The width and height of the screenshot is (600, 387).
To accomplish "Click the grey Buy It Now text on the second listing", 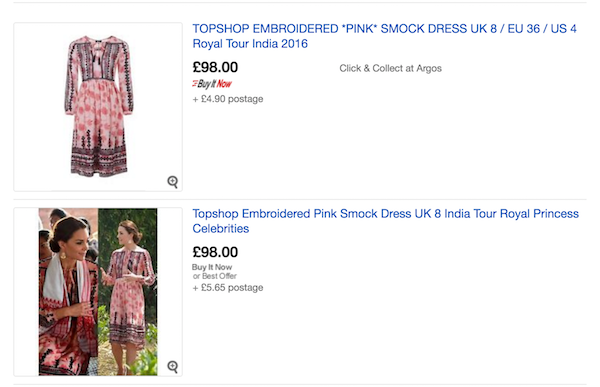I will [x=212, y=267].
